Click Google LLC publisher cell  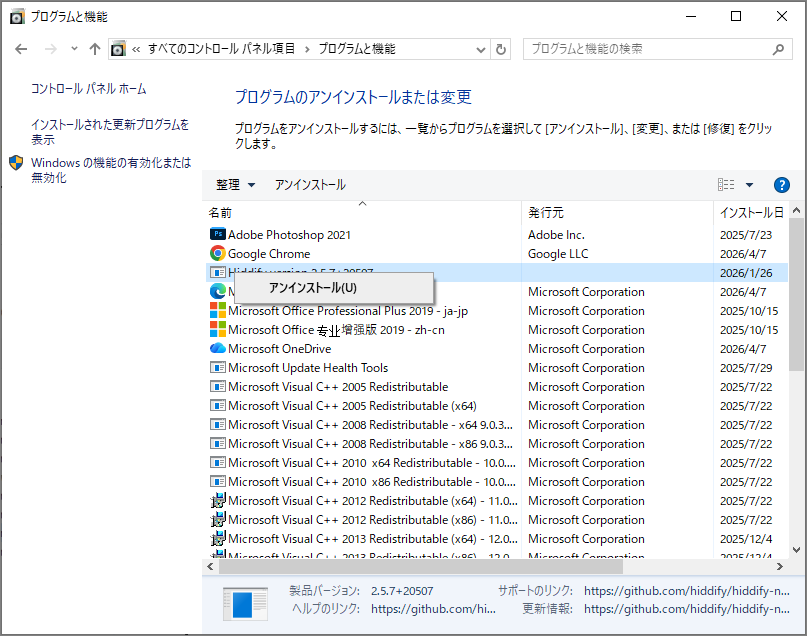(558, 254)
